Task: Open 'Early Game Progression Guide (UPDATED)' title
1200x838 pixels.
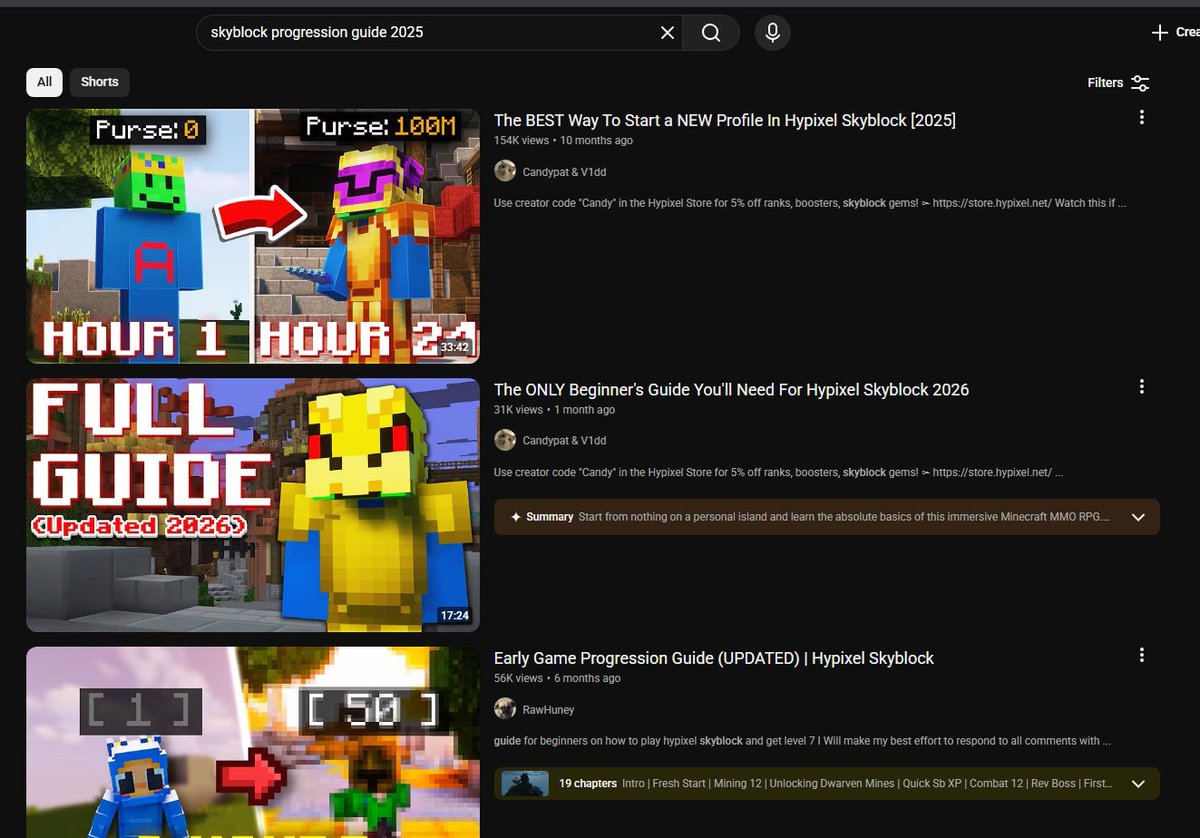Action: pyautogui.click(x=714, y=658)
